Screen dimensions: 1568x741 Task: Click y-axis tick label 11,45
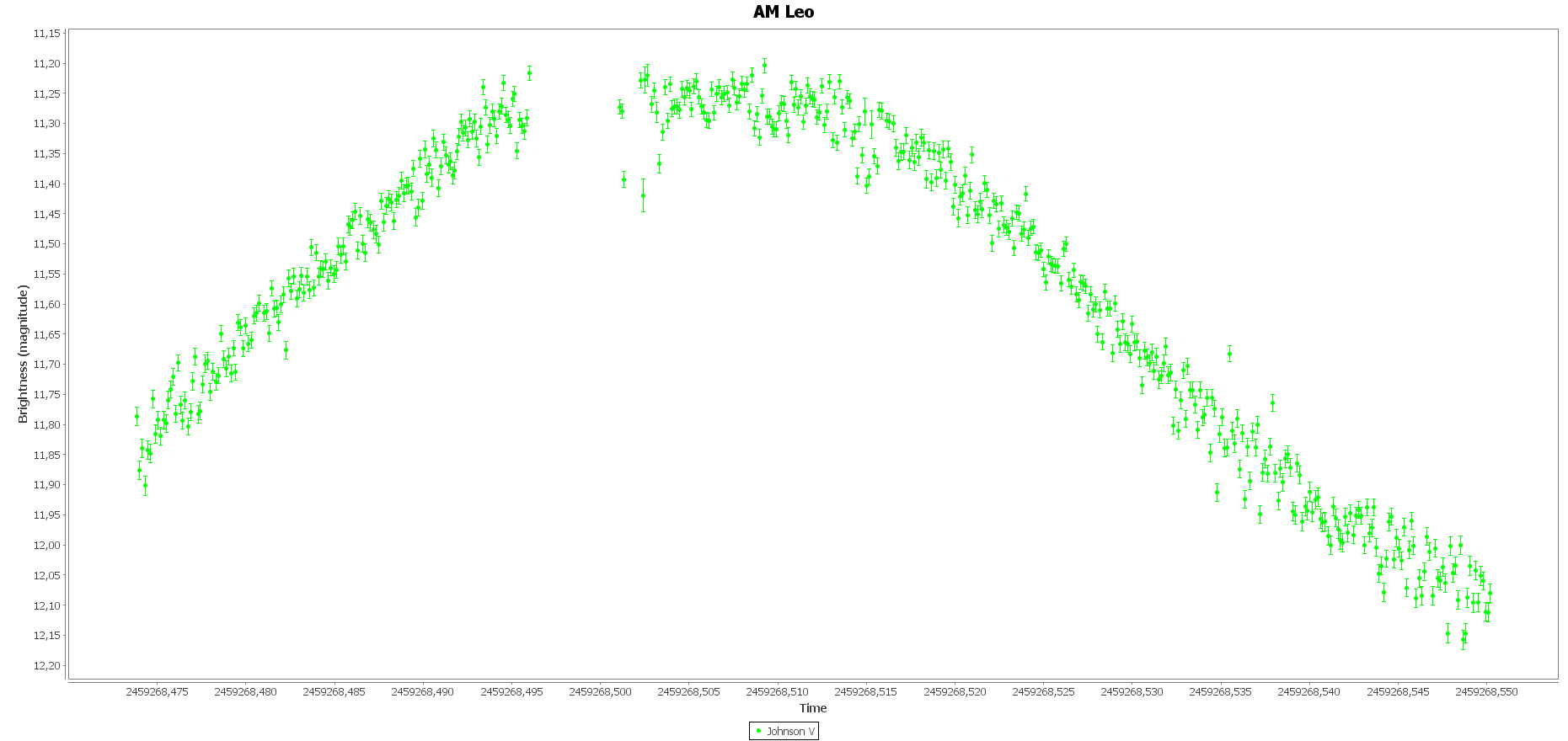point(47,214)
